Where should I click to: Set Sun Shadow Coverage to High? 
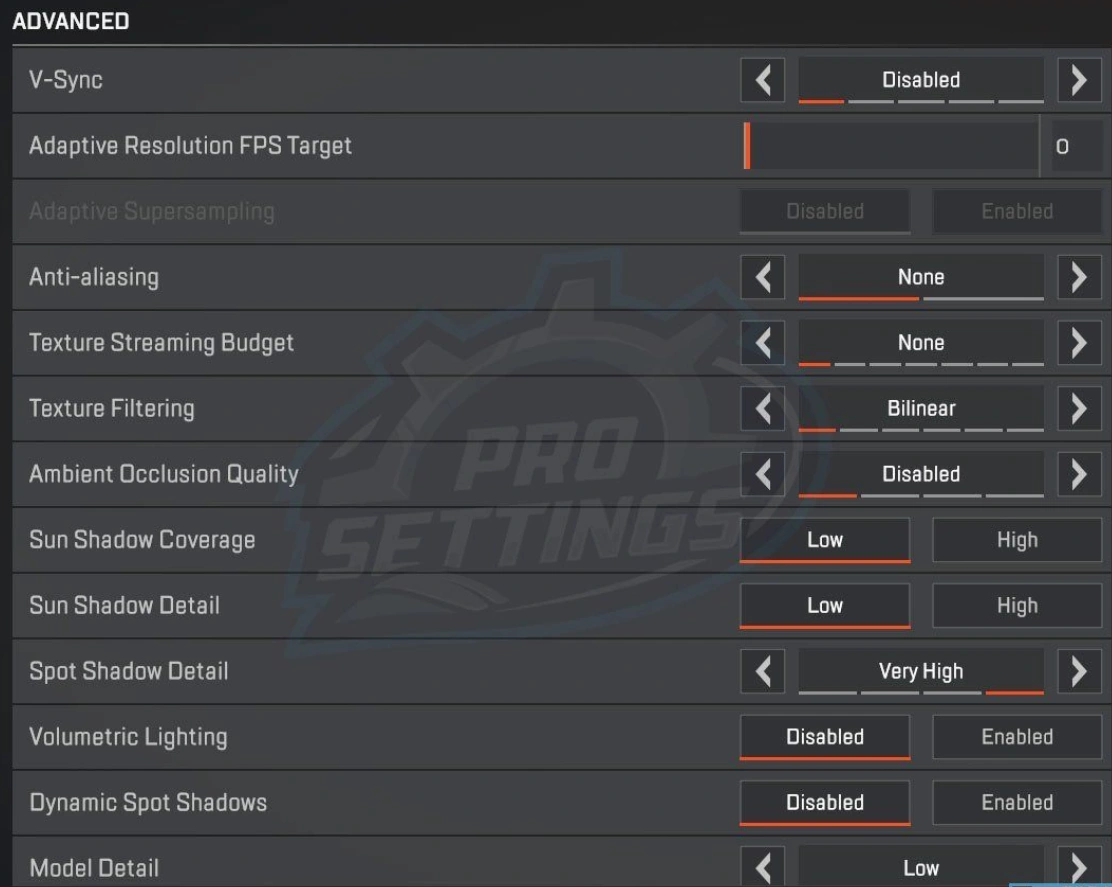(x=1017, y=540)
